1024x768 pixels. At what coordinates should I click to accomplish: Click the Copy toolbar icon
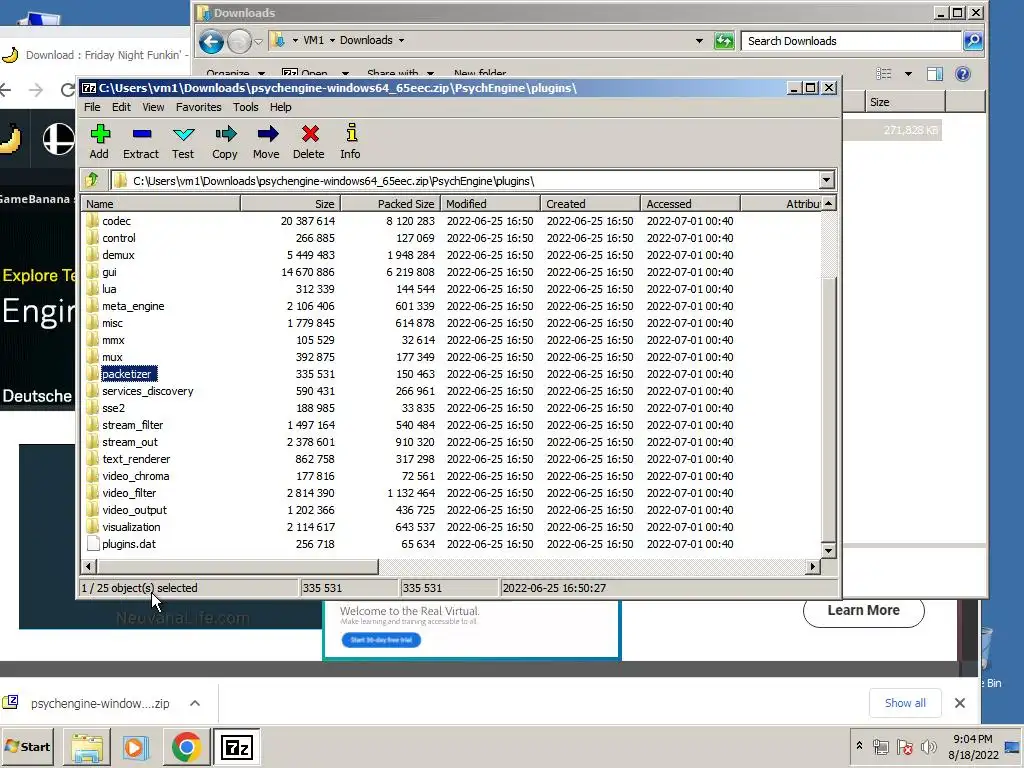pos(225,141)
